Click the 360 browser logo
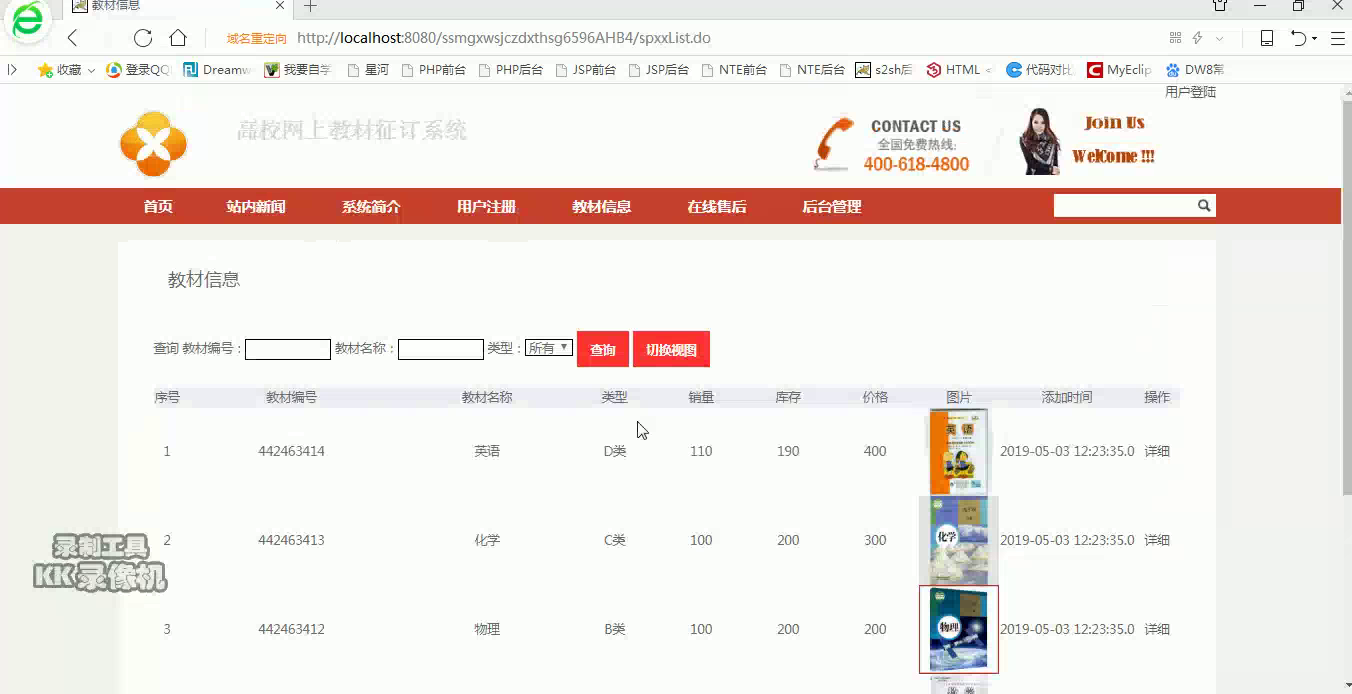 coord(27,20)
